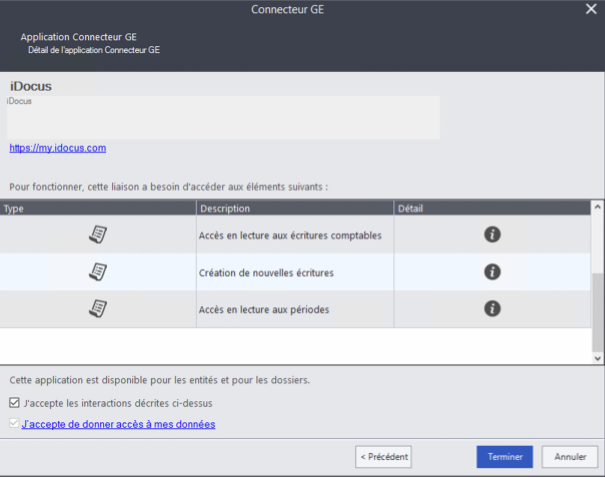Open the J'accepte de donner accès à mes données link
This screenshot has width=605, height=478.
(x=118, y=424)
